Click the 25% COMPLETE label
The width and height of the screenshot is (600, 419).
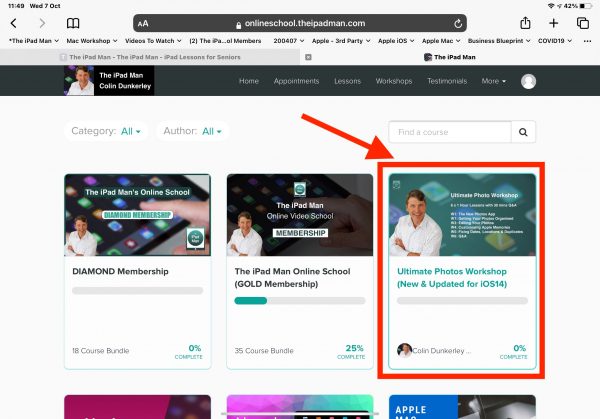[351, 351]
